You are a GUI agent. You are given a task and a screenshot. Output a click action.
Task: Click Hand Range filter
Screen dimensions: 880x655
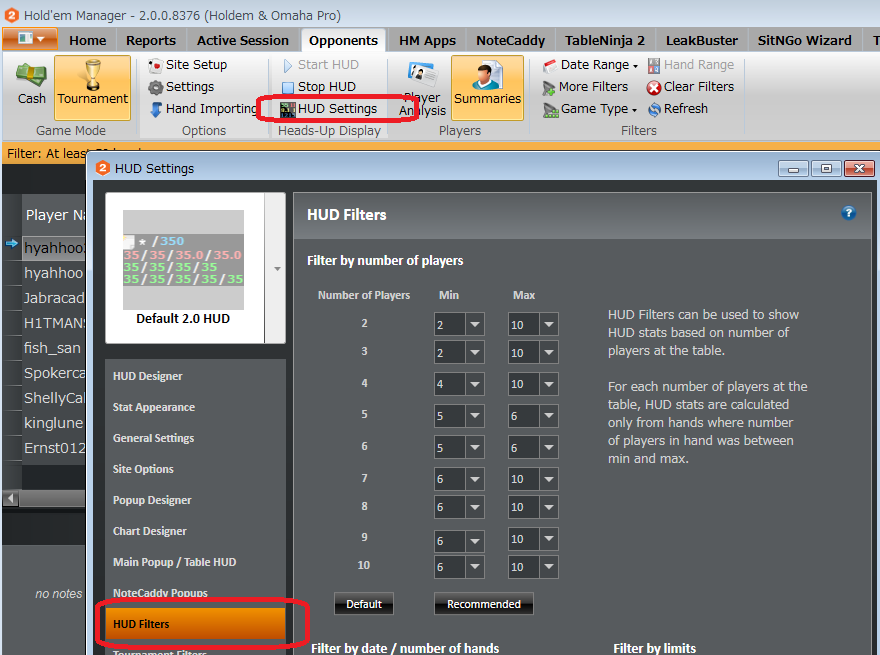pyautogui.click(x=691, y=65)
